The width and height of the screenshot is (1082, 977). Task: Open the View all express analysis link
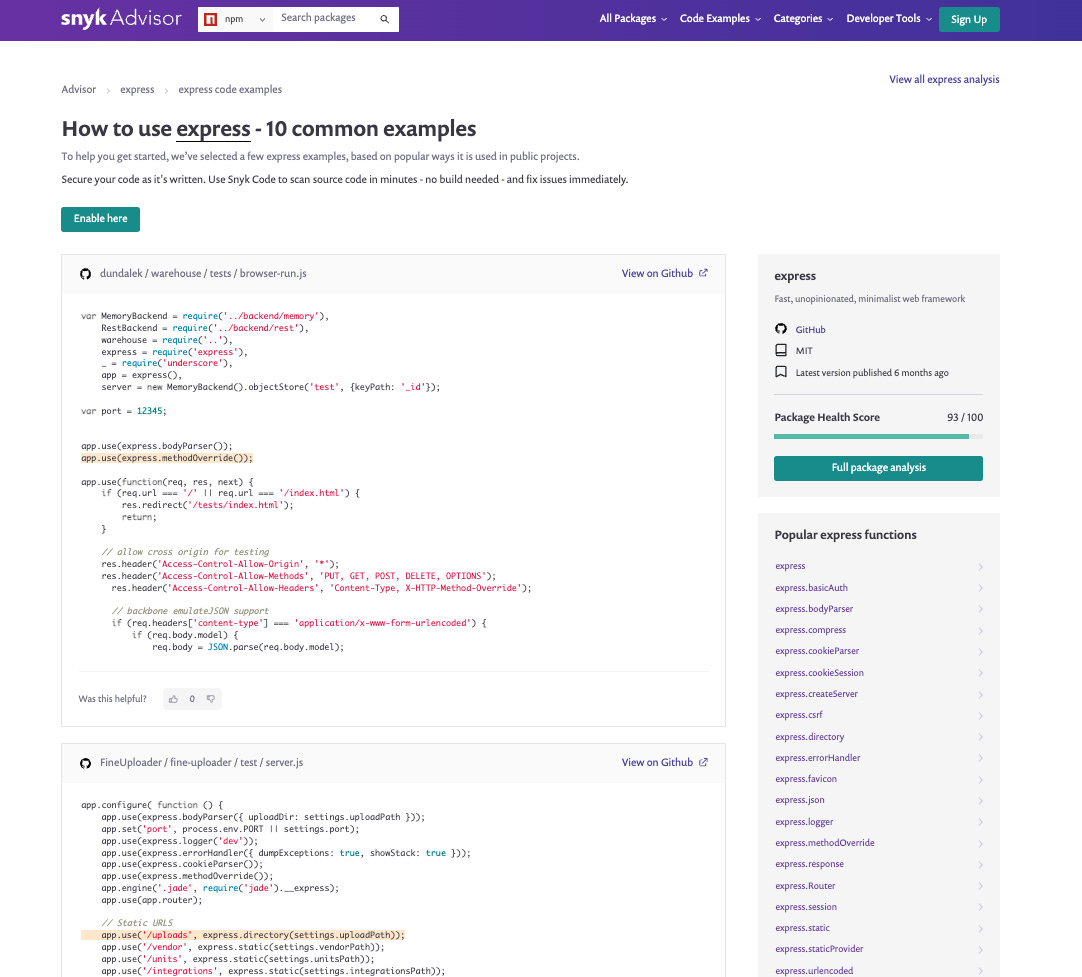tap(943, 79)
